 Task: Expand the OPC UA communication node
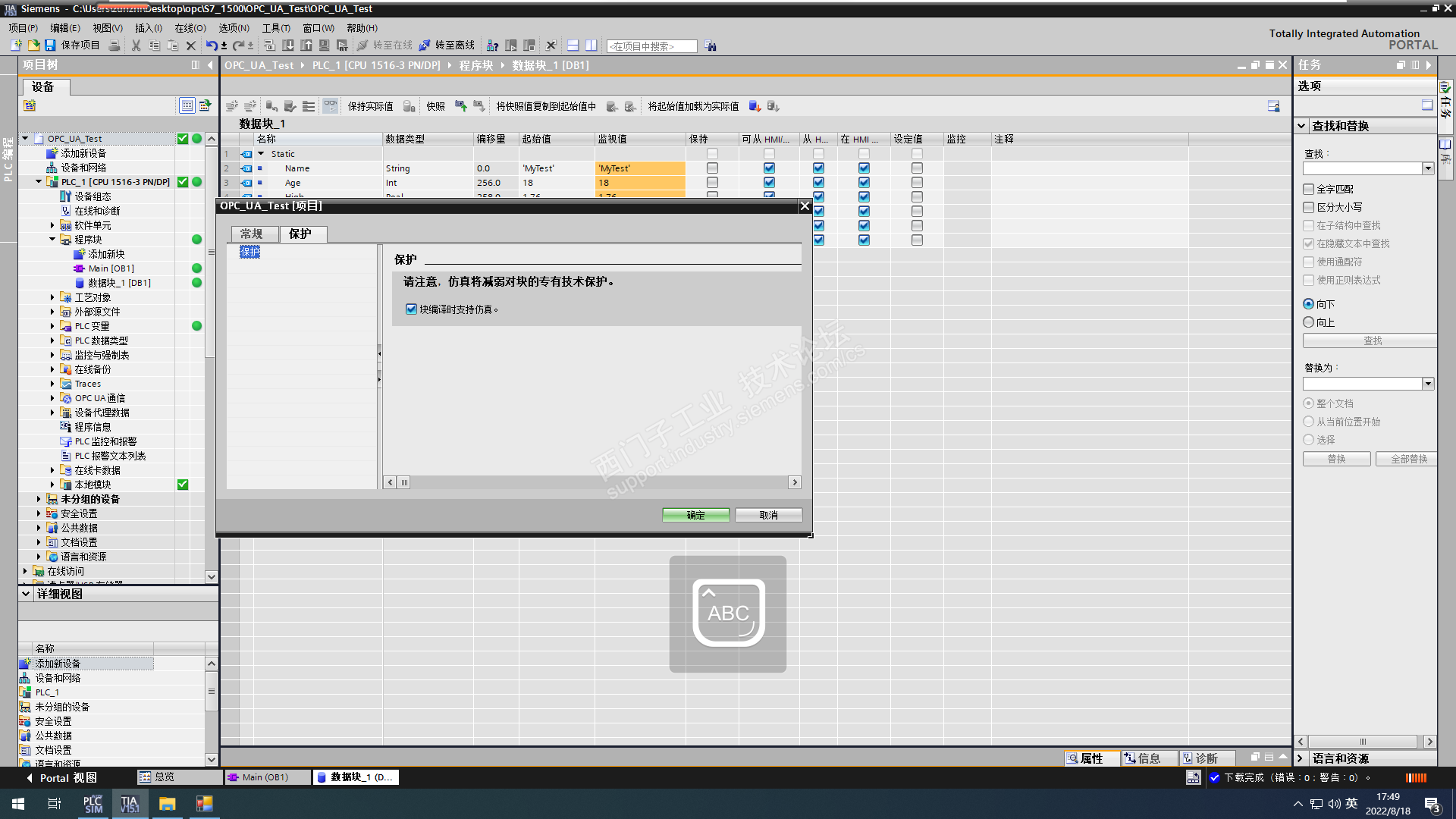pyautogui.click(x=52, y=398)
